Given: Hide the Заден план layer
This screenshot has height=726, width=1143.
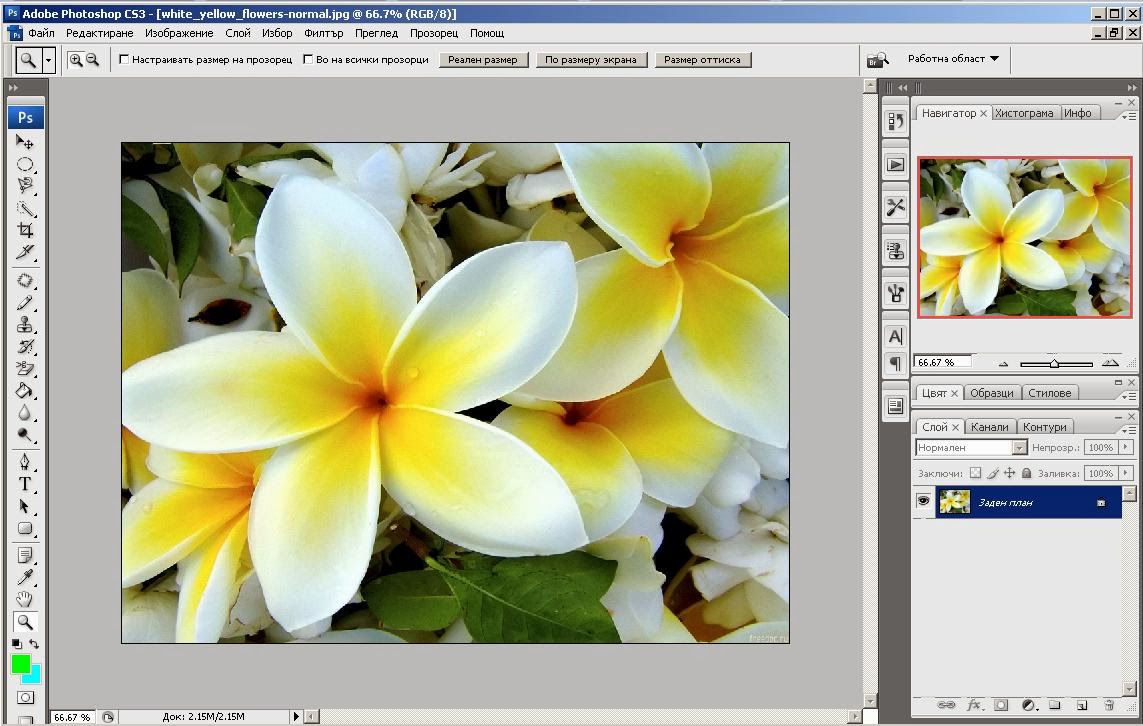Looking at the screenshot, I should 922,501.
